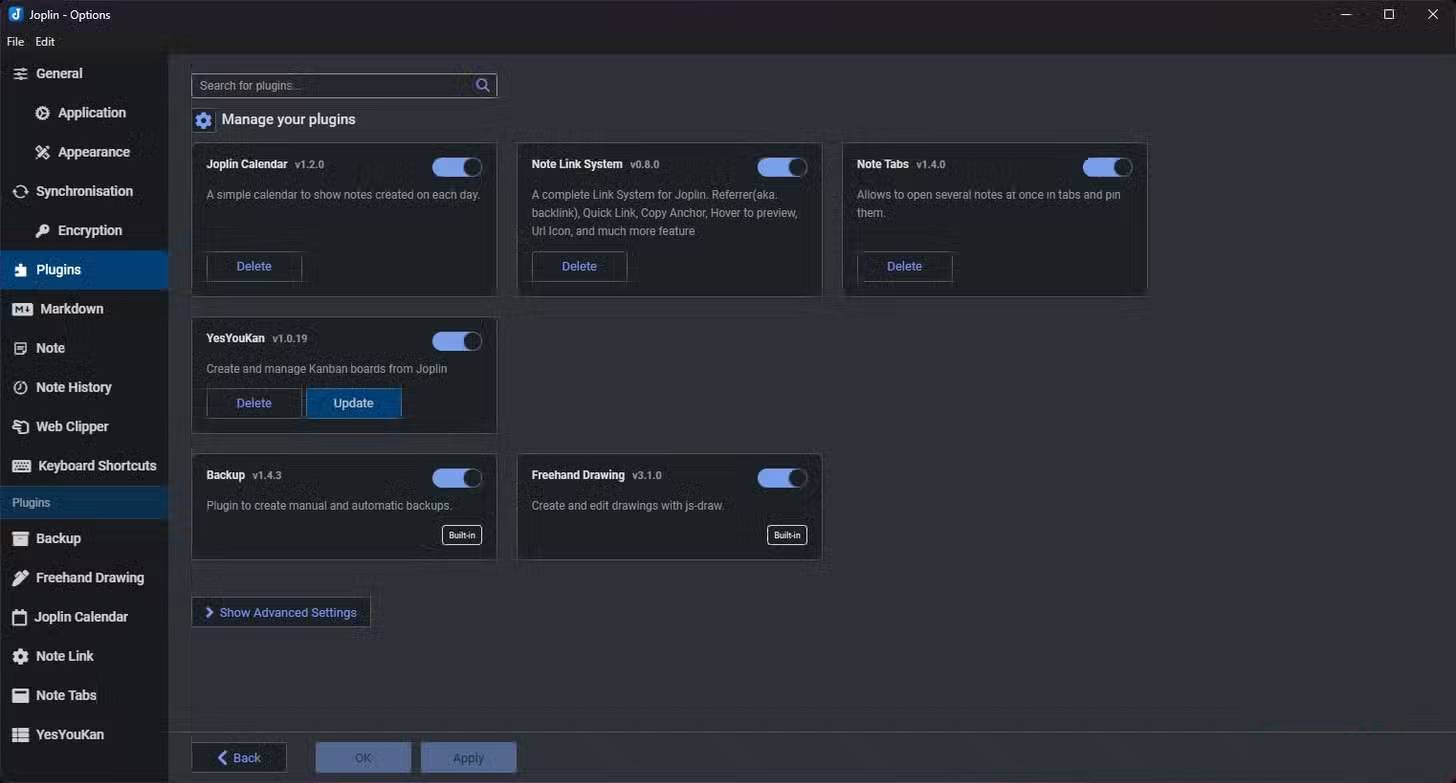Toggle off the Note Link System plugin
This screenshot has width=1456, height=783.
(x=782, y=167)
